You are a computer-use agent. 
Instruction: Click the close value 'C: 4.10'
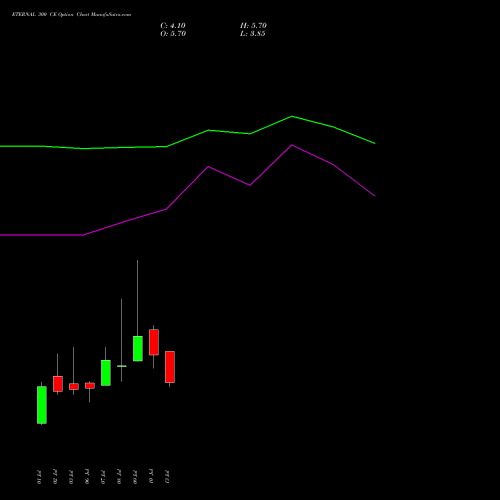click(x=173, y=26)
